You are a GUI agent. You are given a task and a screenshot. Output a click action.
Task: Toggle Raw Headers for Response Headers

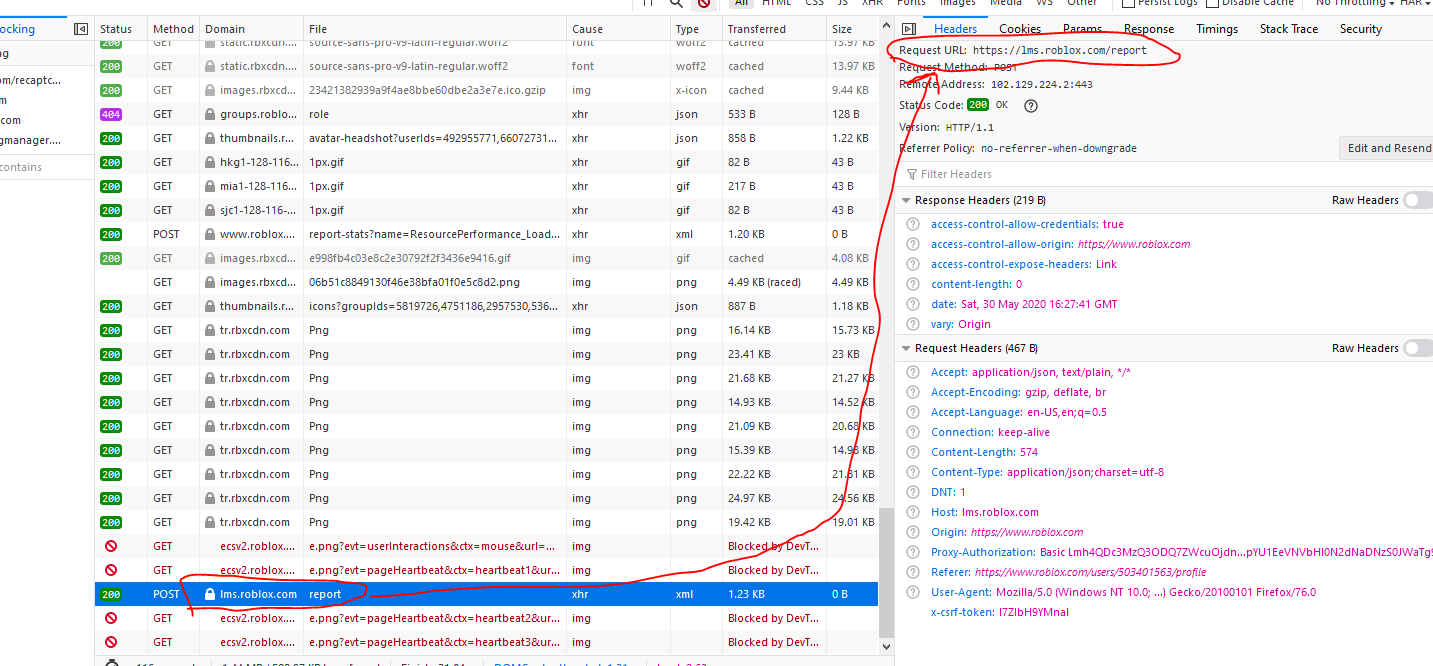1416,200
